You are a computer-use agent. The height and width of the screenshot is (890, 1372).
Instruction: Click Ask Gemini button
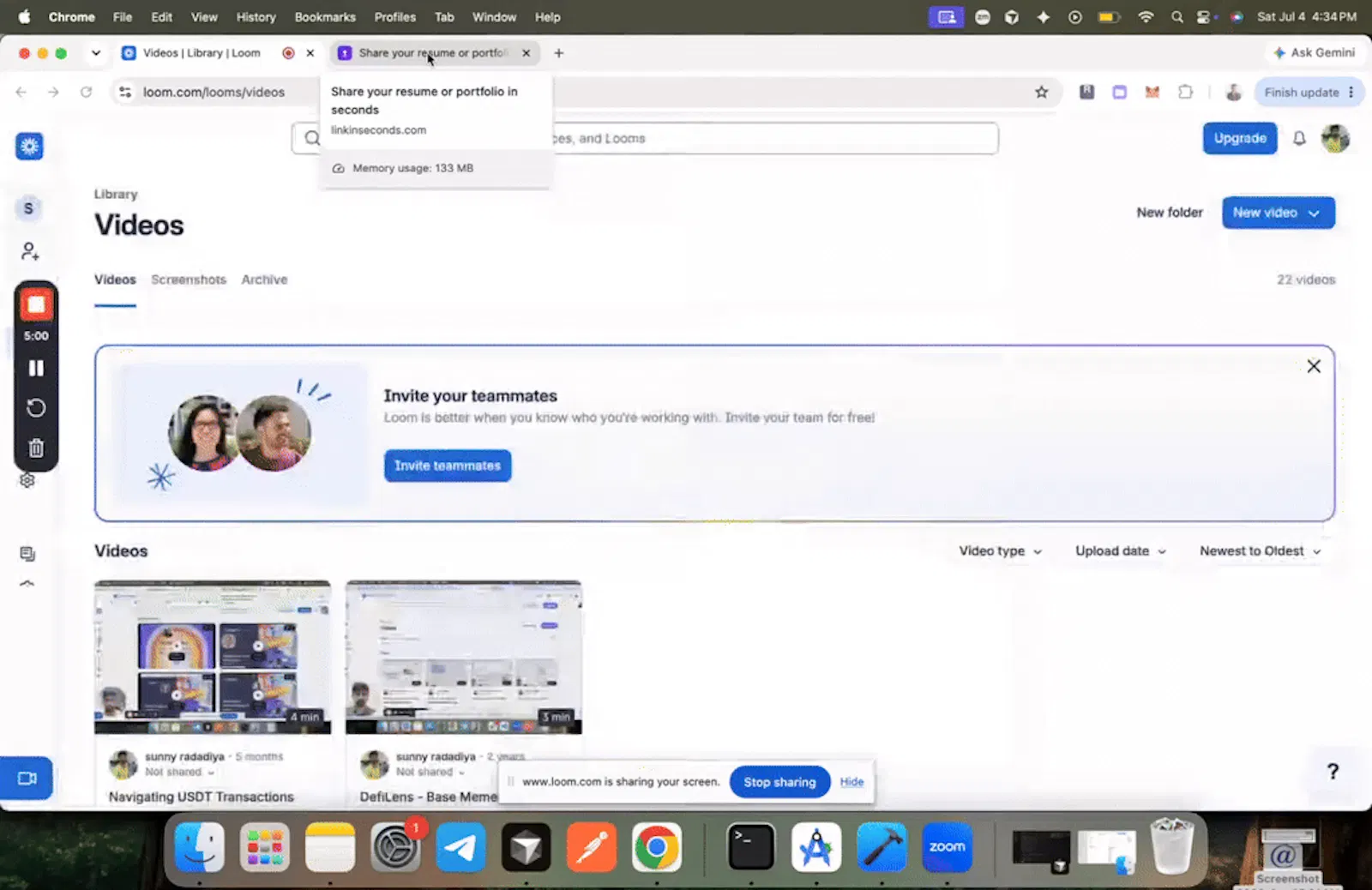pos(1315,52)
